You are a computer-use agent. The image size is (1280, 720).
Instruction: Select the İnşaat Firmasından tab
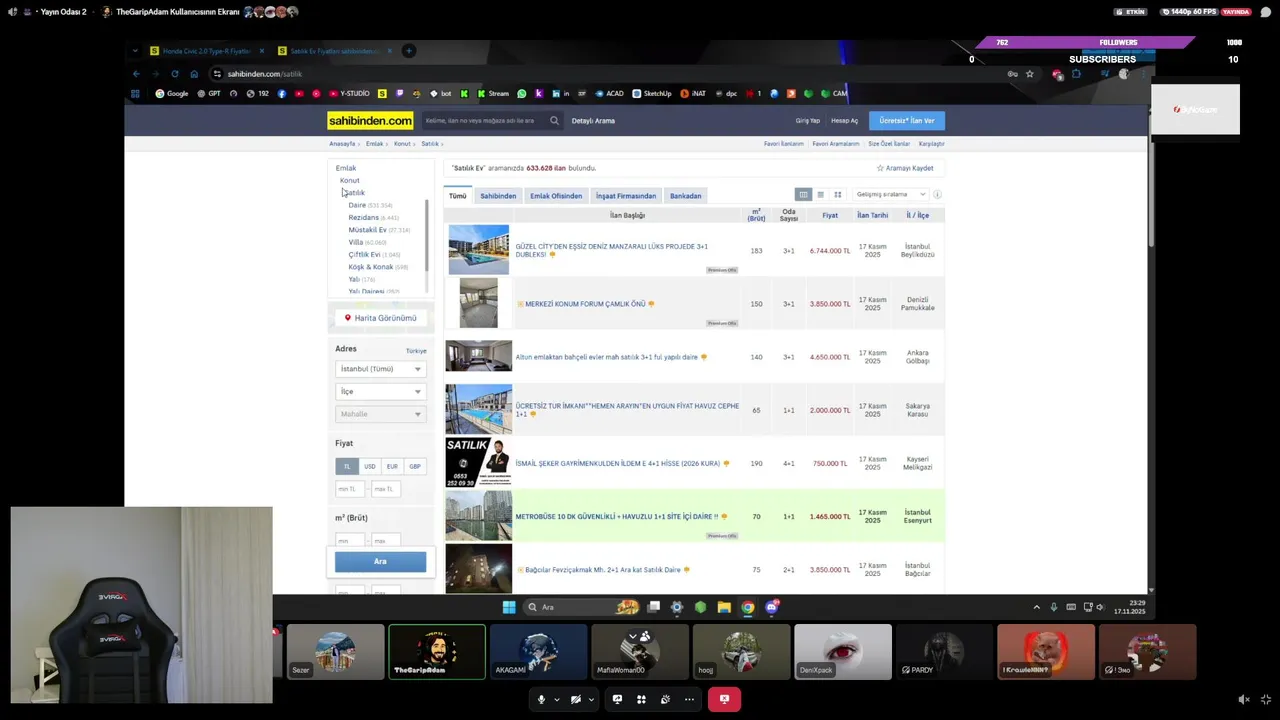626,196
